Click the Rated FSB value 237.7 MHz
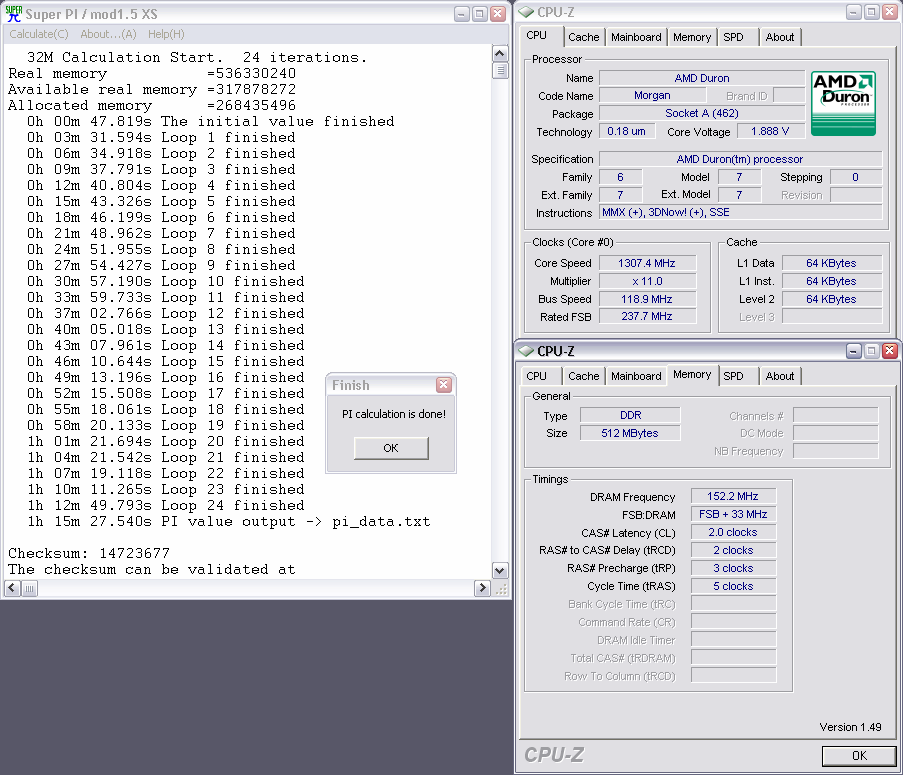This screenshot has height=775, width=903. 647,316
